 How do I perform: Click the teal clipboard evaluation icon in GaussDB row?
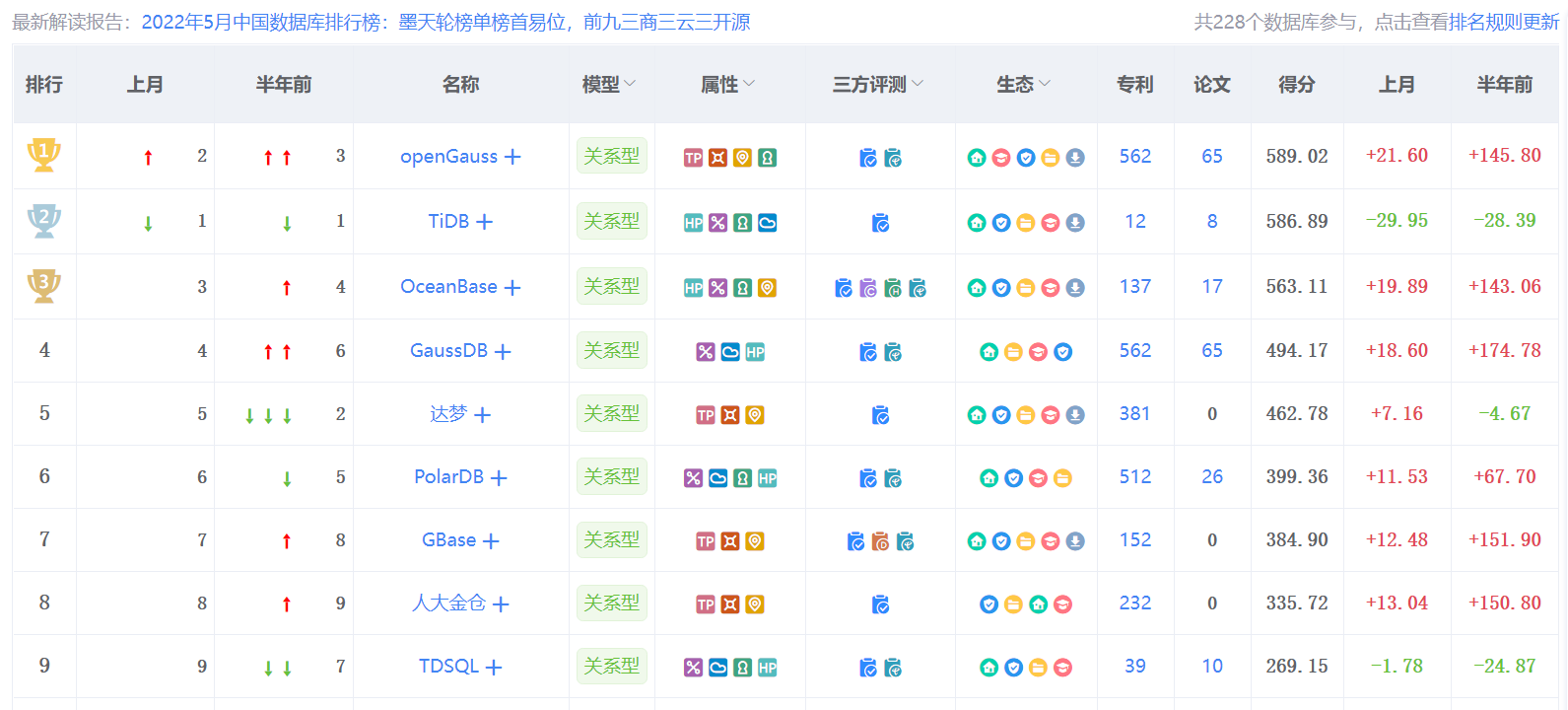[893, 352]
